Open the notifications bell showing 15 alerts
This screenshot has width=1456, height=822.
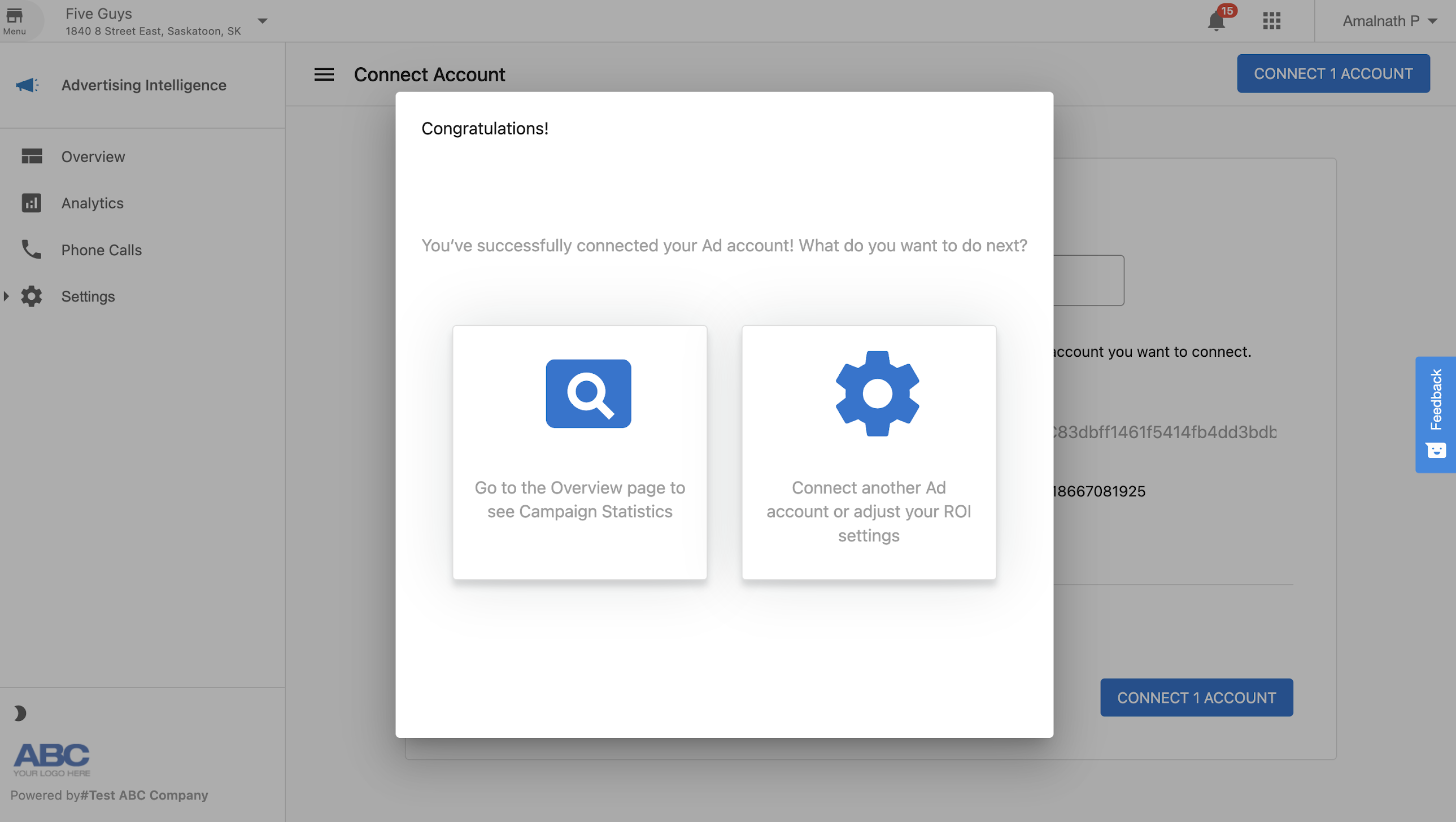pos(1216,21)
